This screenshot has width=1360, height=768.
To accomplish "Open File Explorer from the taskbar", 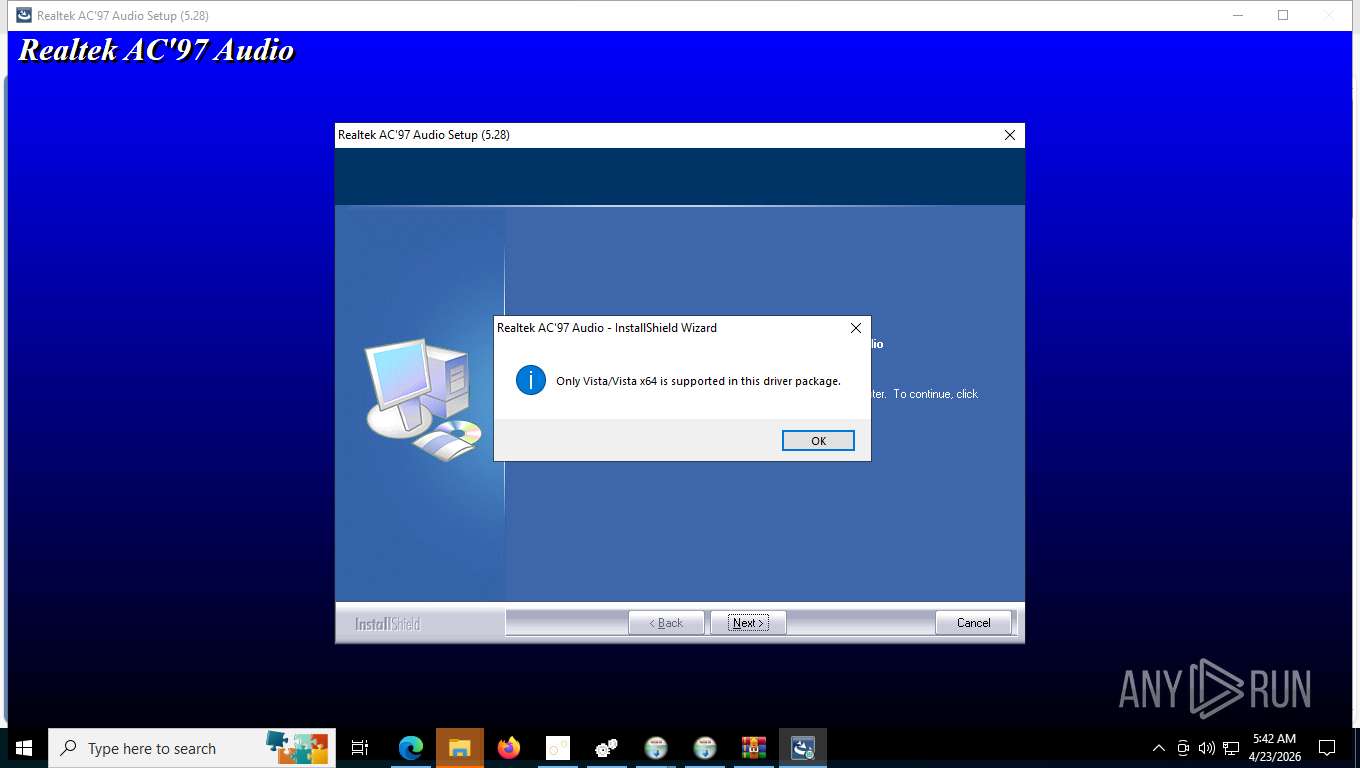I will (x=459, y=748).
